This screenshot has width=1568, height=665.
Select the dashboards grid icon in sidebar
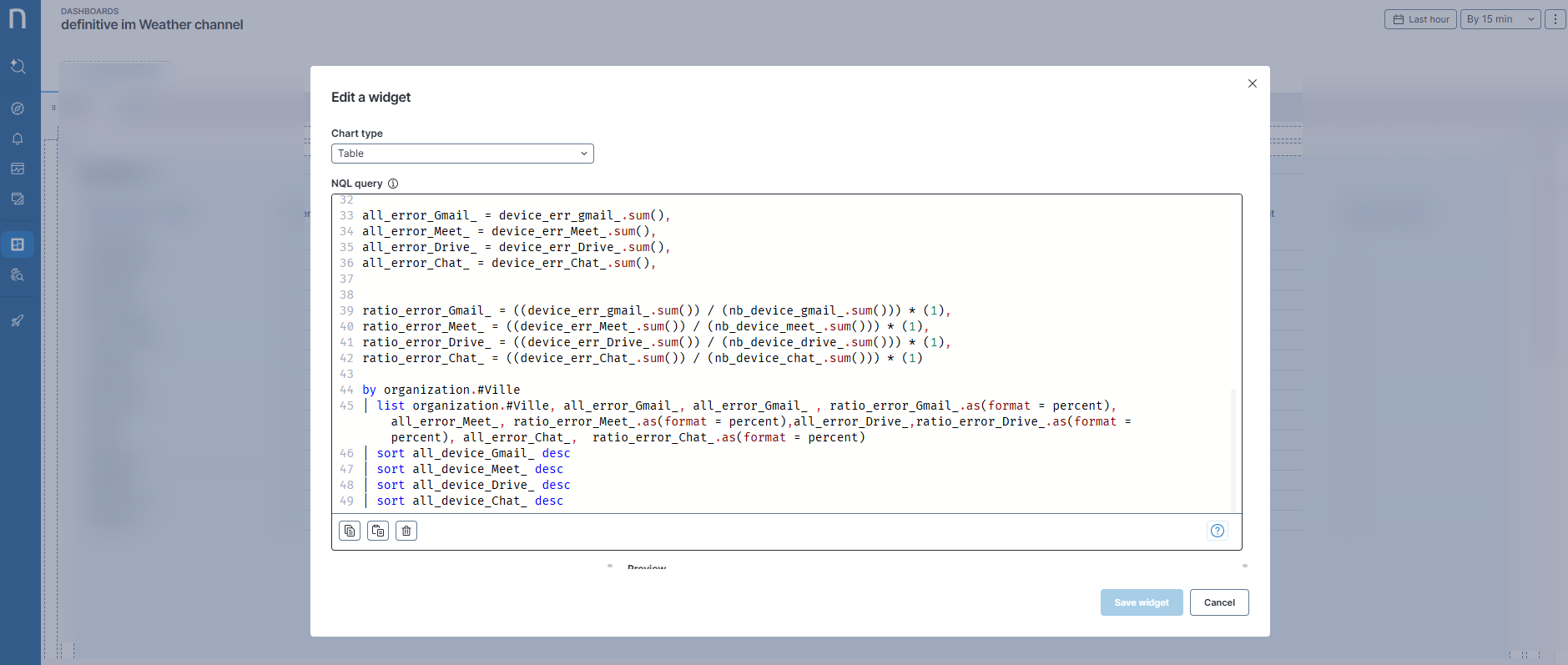pos(18,244)
